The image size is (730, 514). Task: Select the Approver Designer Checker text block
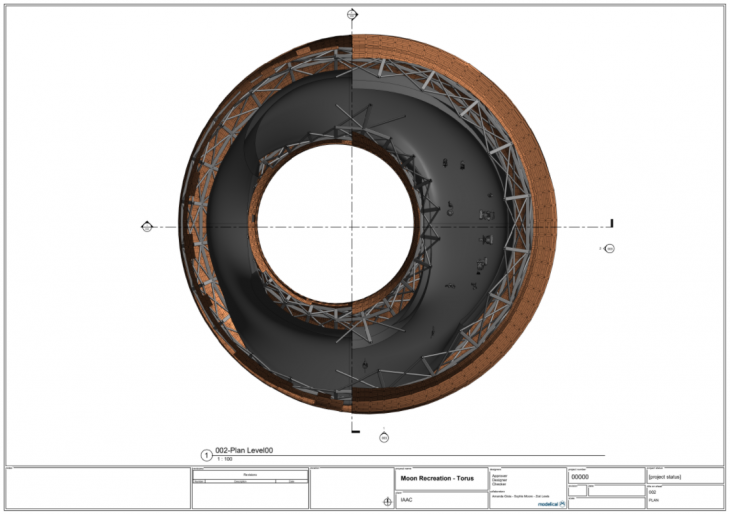(x=502, y=478)
